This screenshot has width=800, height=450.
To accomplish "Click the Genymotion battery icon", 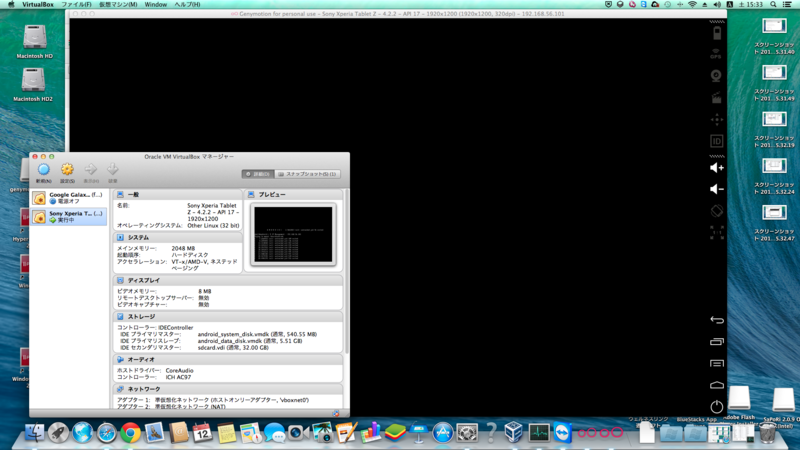I will coord(717,33).
